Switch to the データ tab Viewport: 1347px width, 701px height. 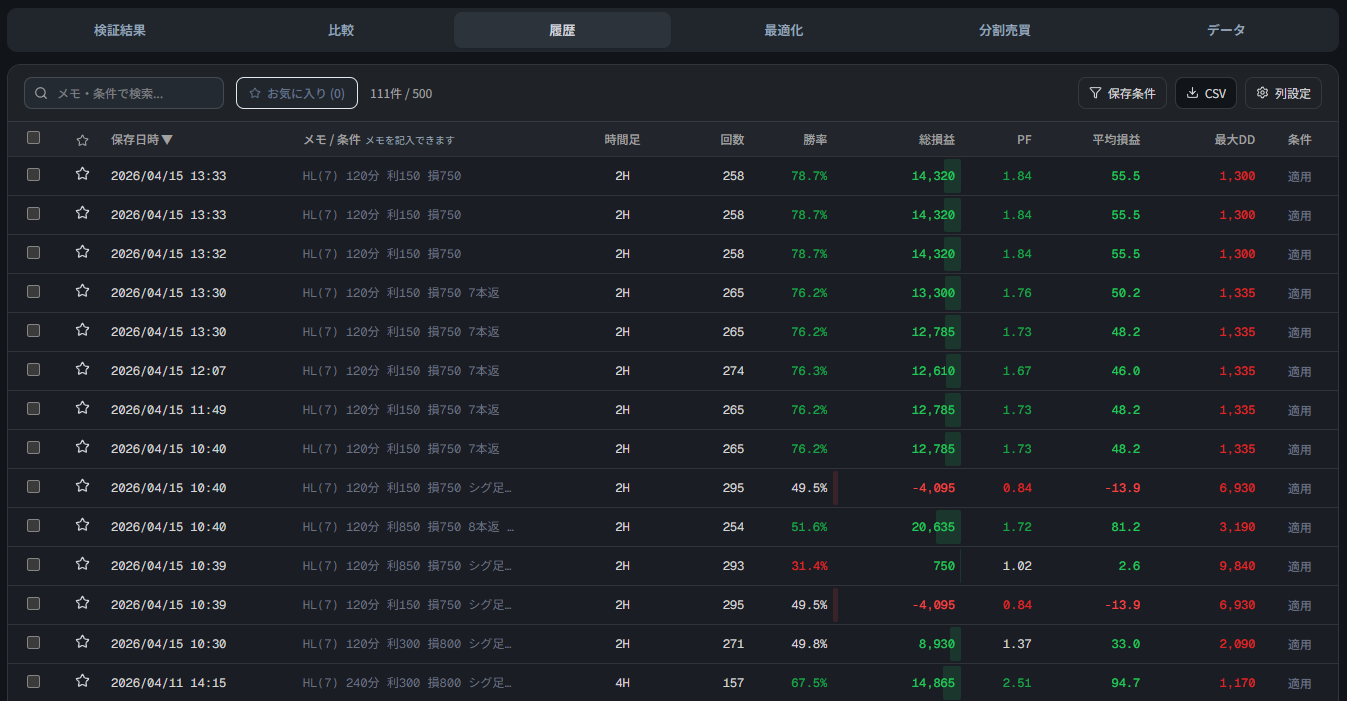point(1226,30)
